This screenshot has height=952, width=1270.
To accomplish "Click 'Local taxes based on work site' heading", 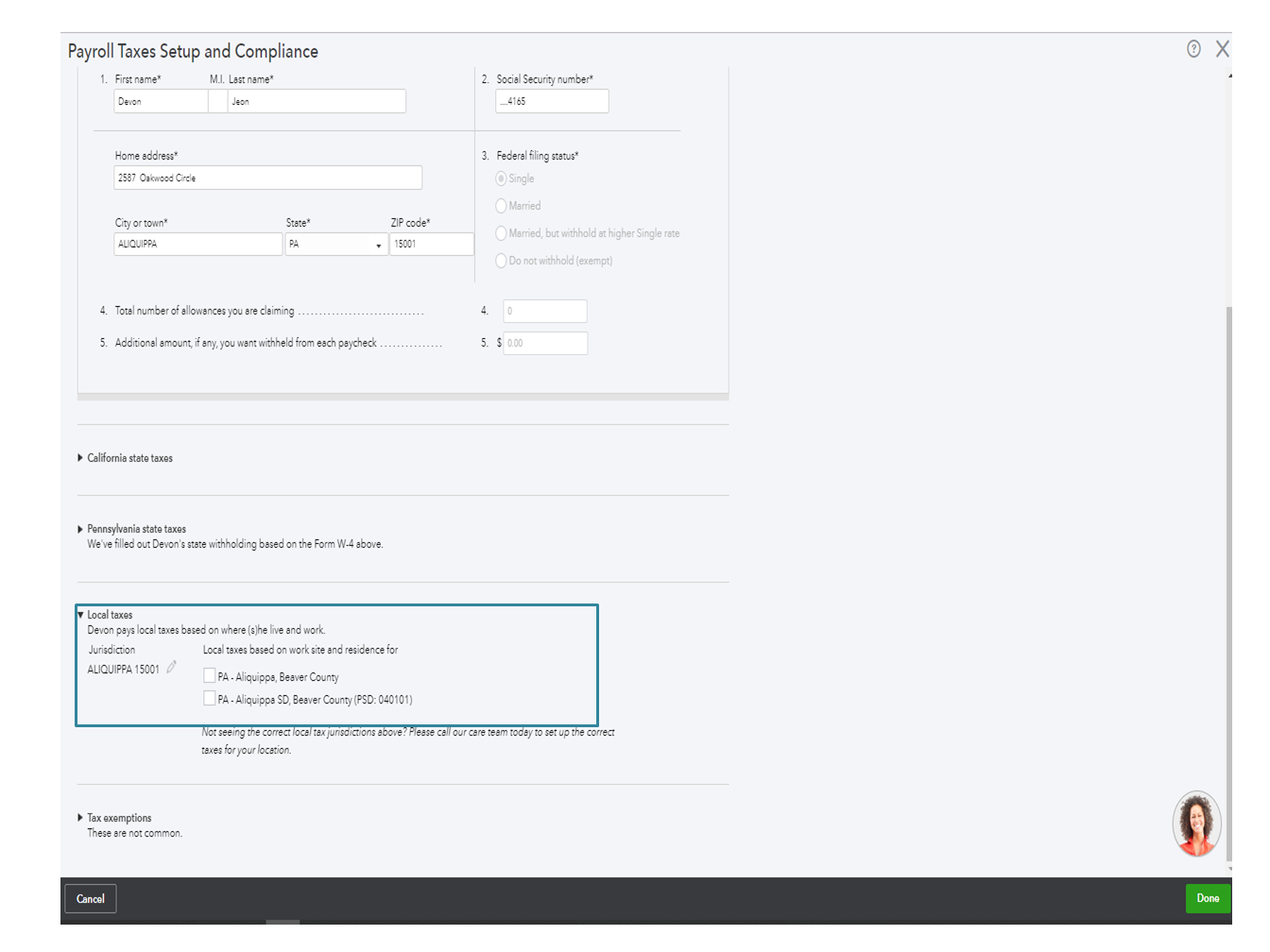I will tap(300, 650).
